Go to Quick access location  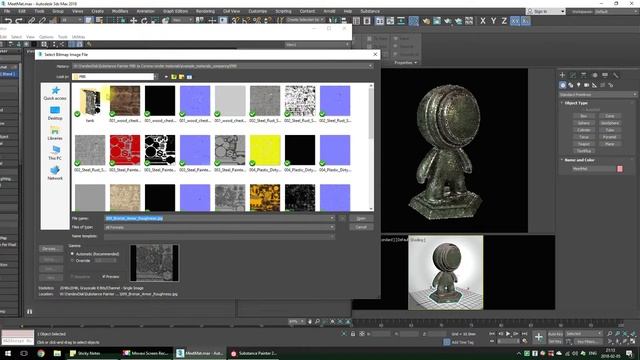(x=55, y=93)
